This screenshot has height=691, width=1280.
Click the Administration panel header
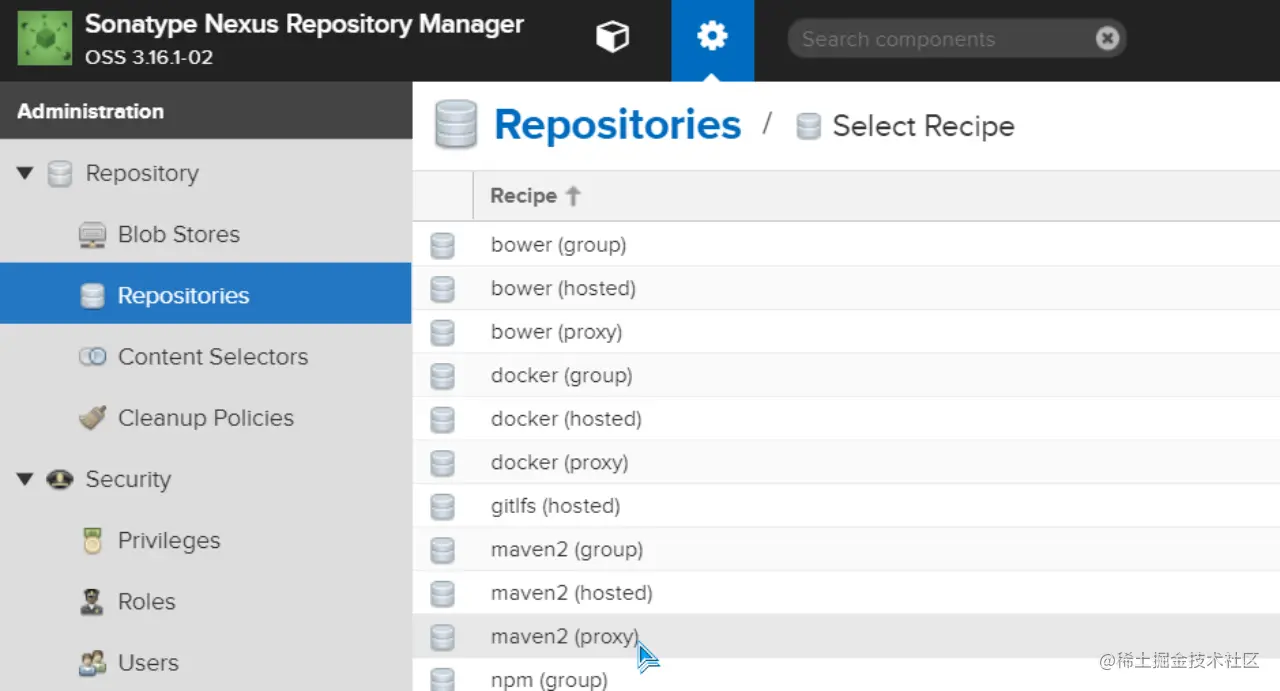[x=206, y=111]
